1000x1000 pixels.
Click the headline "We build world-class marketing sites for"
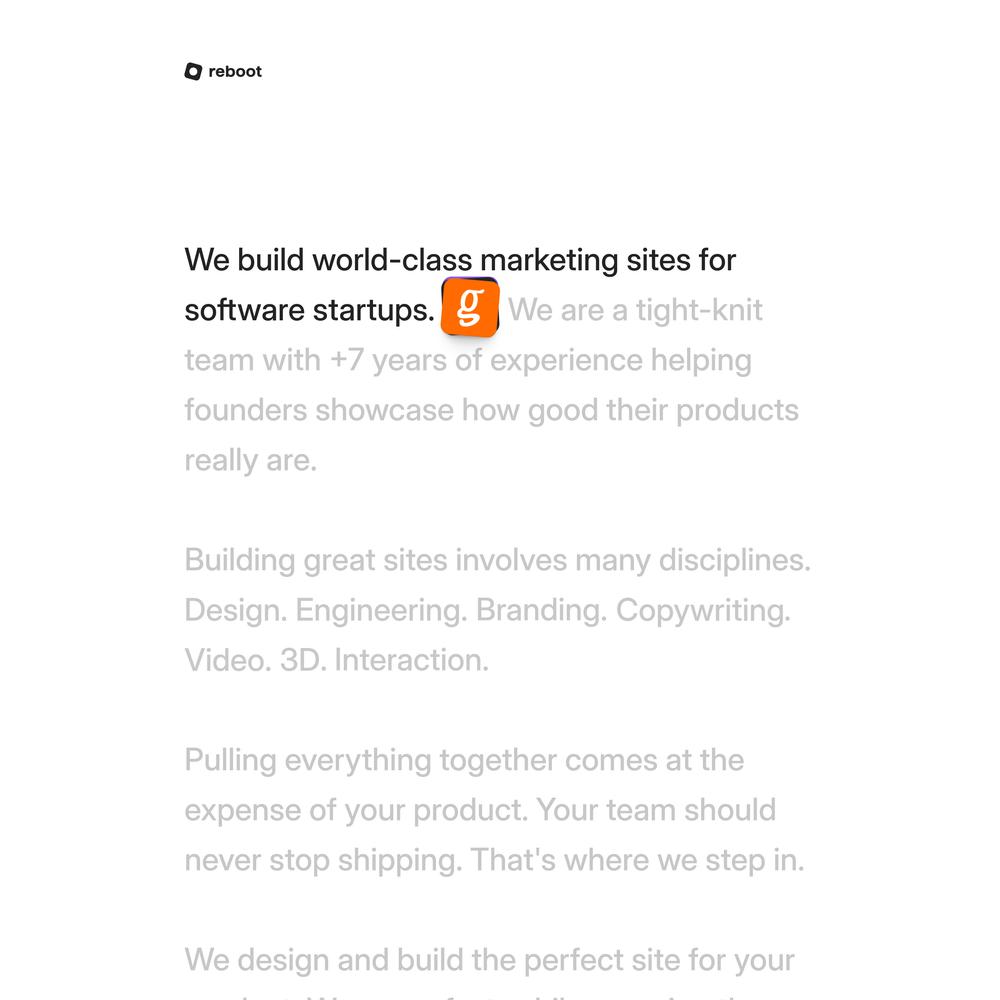(460, 260)
